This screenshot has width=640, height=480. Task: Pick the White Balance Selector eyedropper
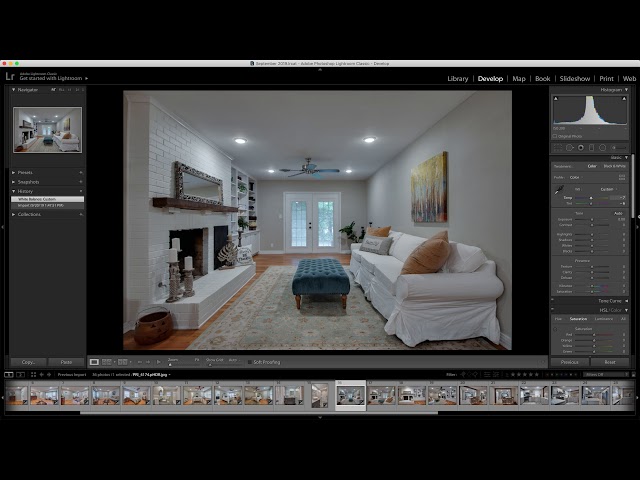point(558,190)
